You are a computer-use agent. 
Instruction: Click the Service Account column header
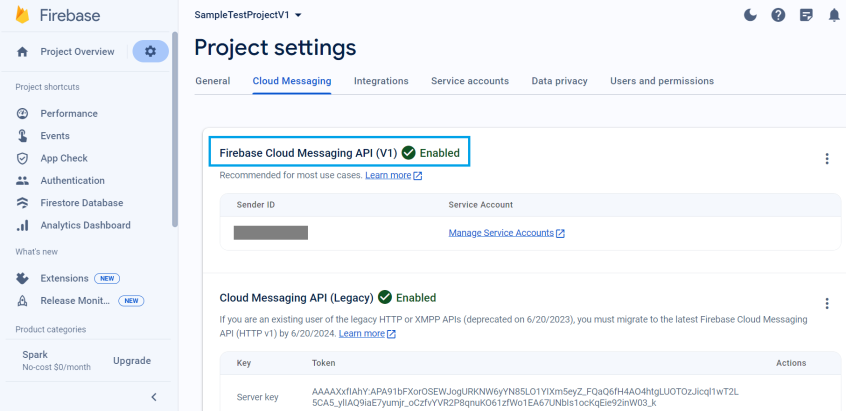click(481, 205)
